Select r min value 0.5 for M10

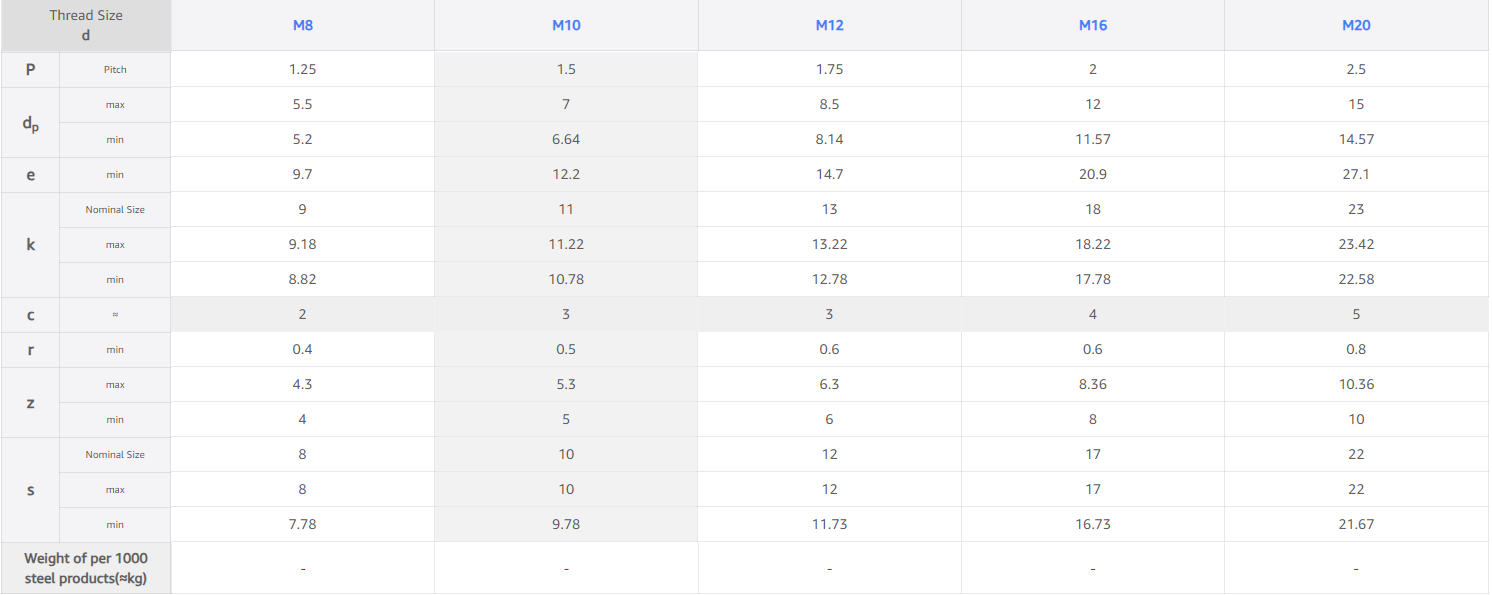click(566, 349)
